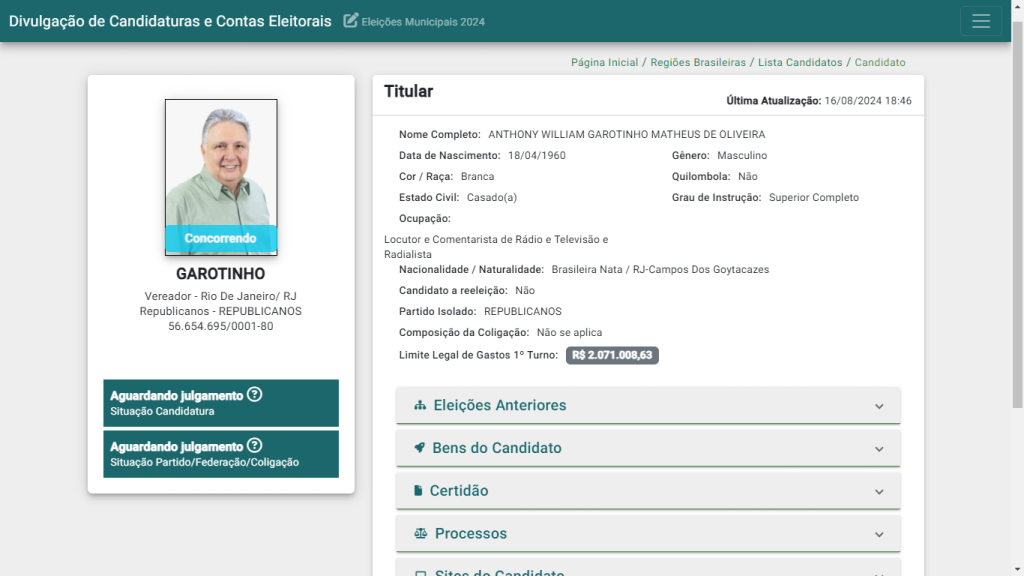Click the Eleições Anteriores hierarchy icon
Viewport: 1024px width, 576px height.
pyautogui.click(x=420, y=406)
